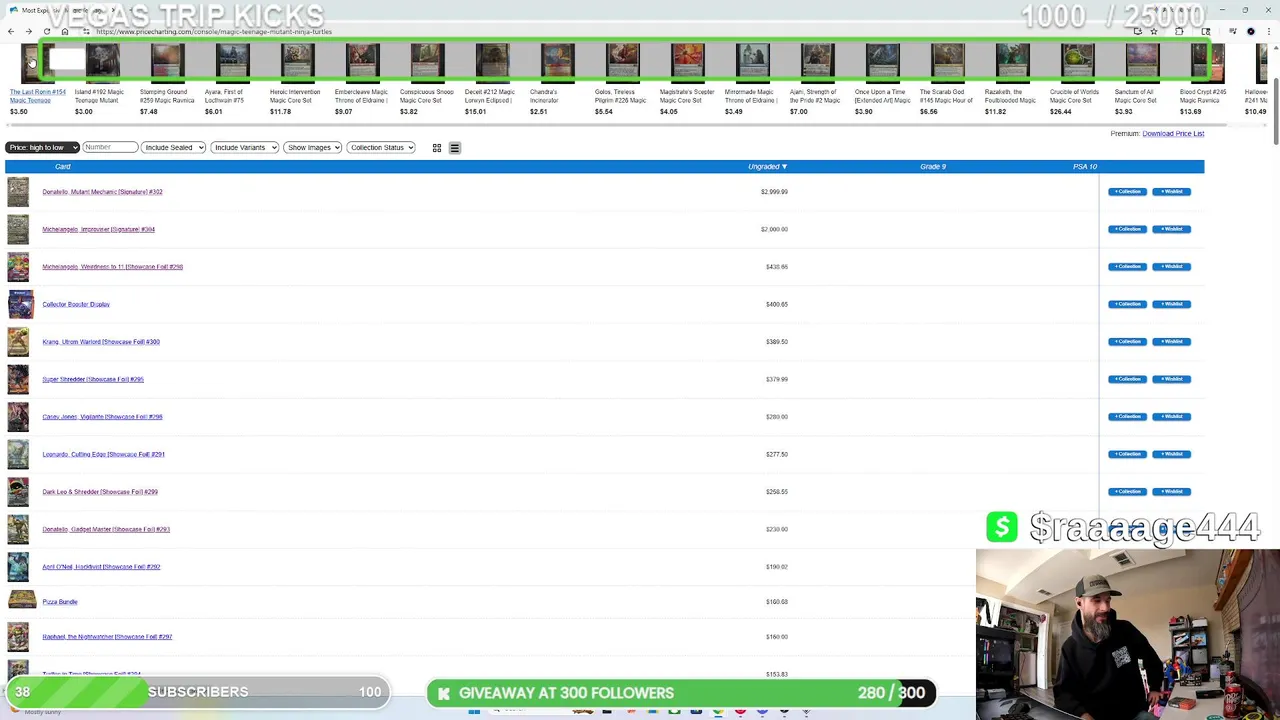The image size is (1280, 720).
Task: Sort by Ungraded column header
Action: [767, 167]
